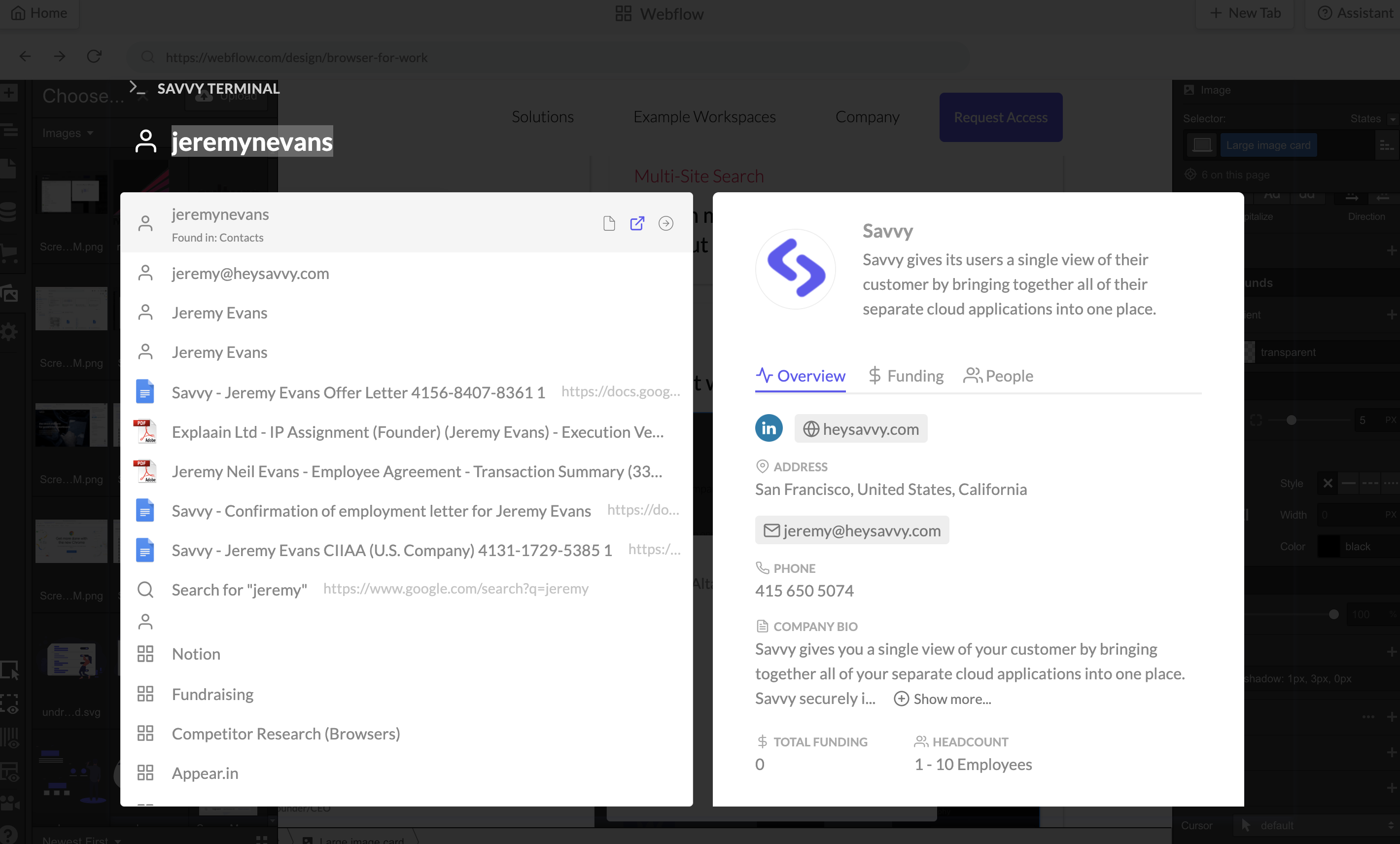The image size is (1400, 844).
Task: Open the Solutions nav menu
Action: (542, 116)
